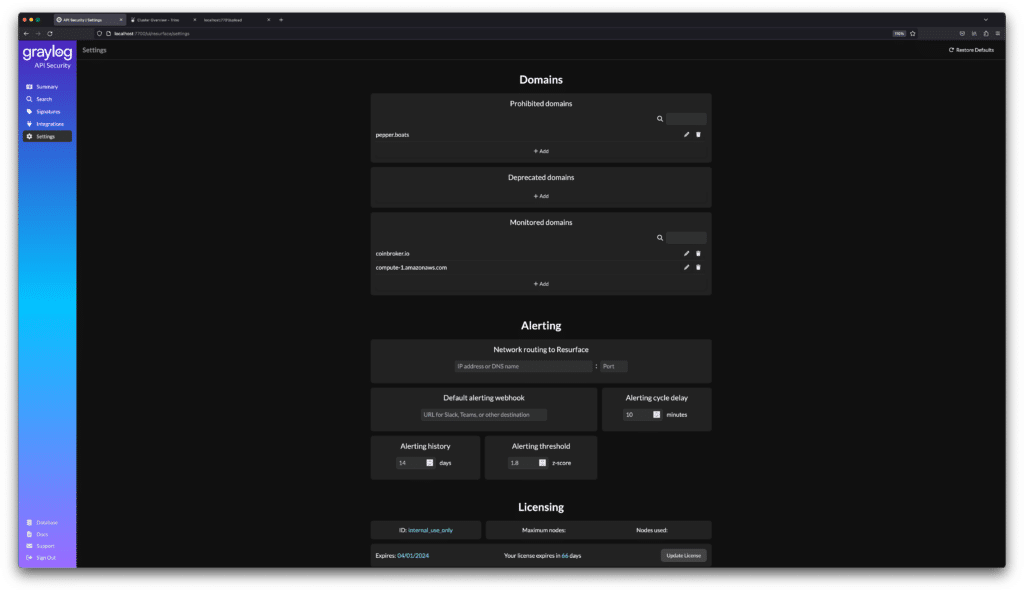Add a new deprecated domain

(541, 196)
